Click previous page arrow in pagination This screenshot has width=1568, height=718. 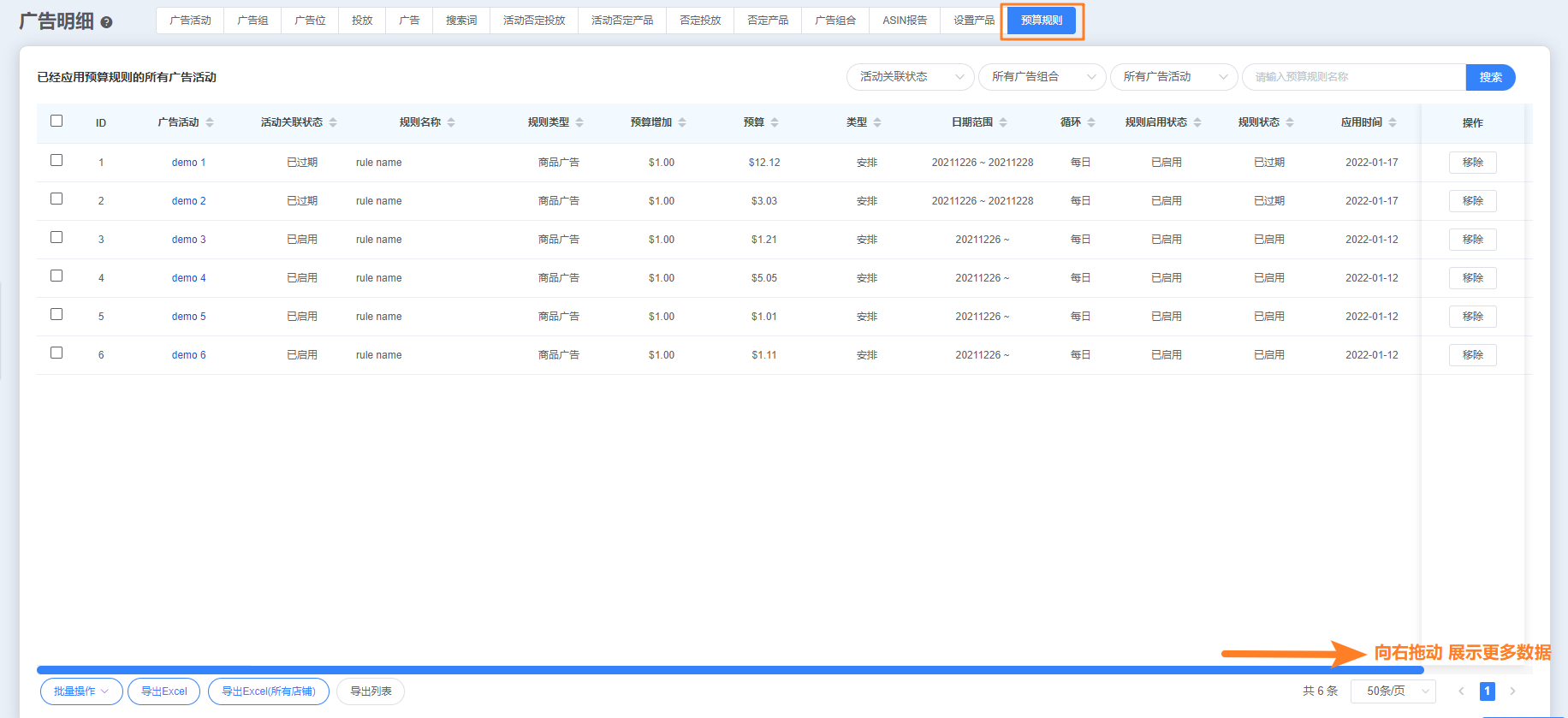(1461, 691)
